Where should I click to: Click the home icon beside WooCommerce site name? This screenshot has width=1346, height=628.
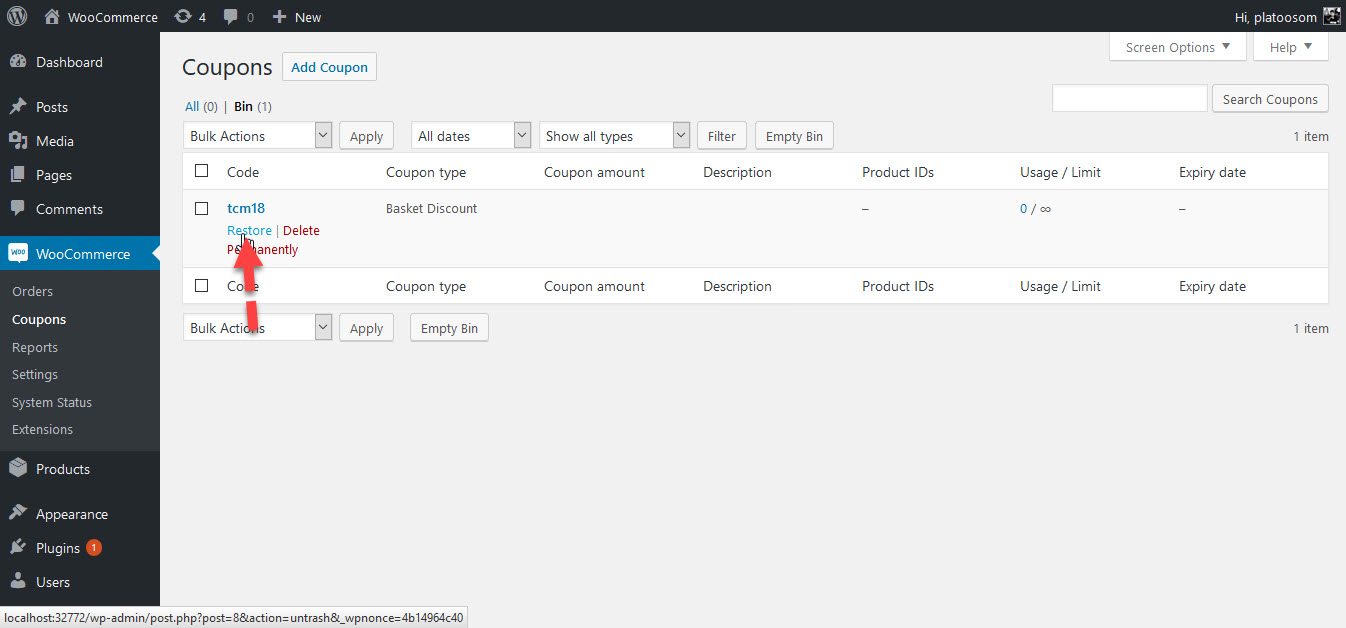[52, 17]
